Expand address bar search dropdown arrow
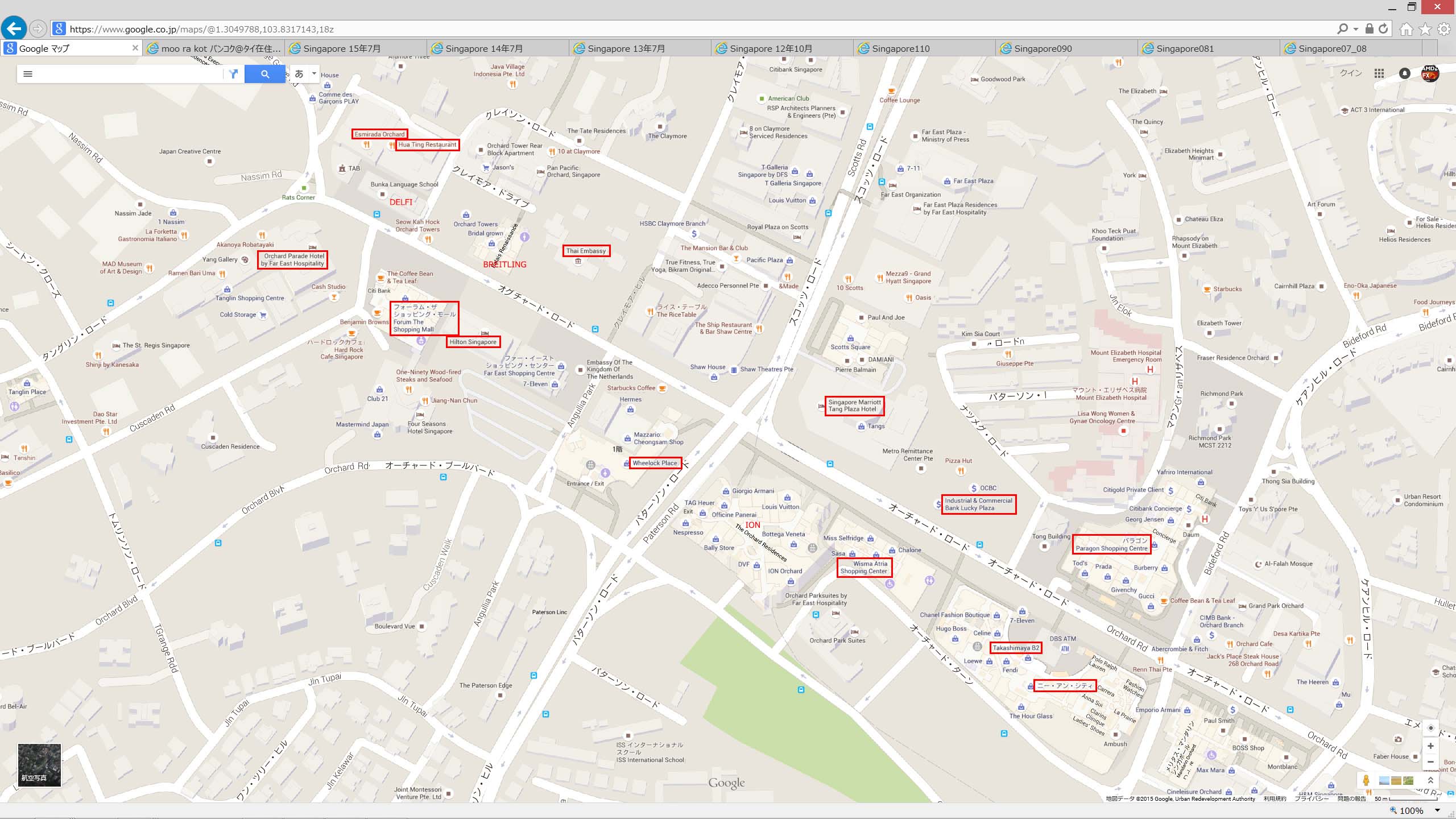1456x819 pixels. point(1356,28)
